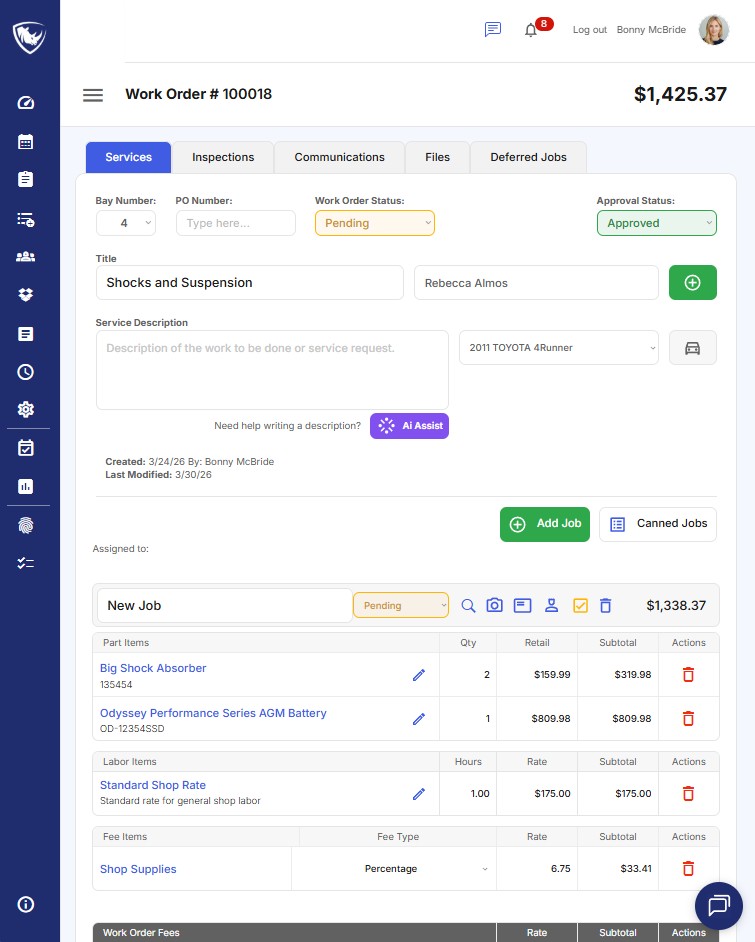The width and height of the screenshot is (755, 942).
Task: Click the Rebecca Almos customer field
Action: tap(536, 282)
